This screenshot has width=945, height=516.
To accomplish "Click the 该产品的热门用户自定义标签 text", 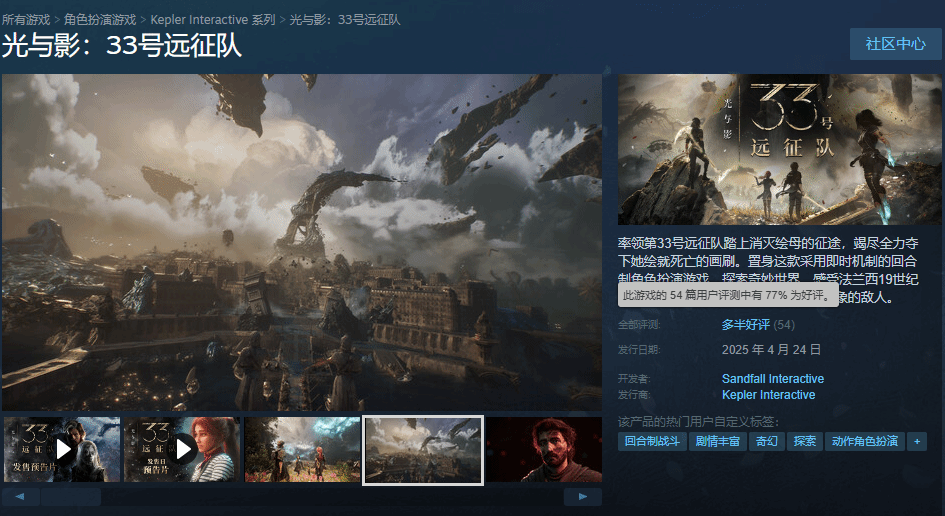I will (x=699, y=421).
